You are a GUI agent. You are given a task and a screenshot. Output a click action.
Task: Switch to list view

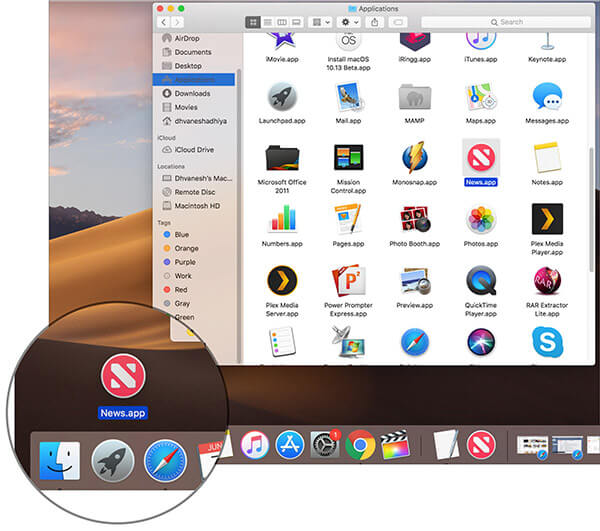coord(268,22)
